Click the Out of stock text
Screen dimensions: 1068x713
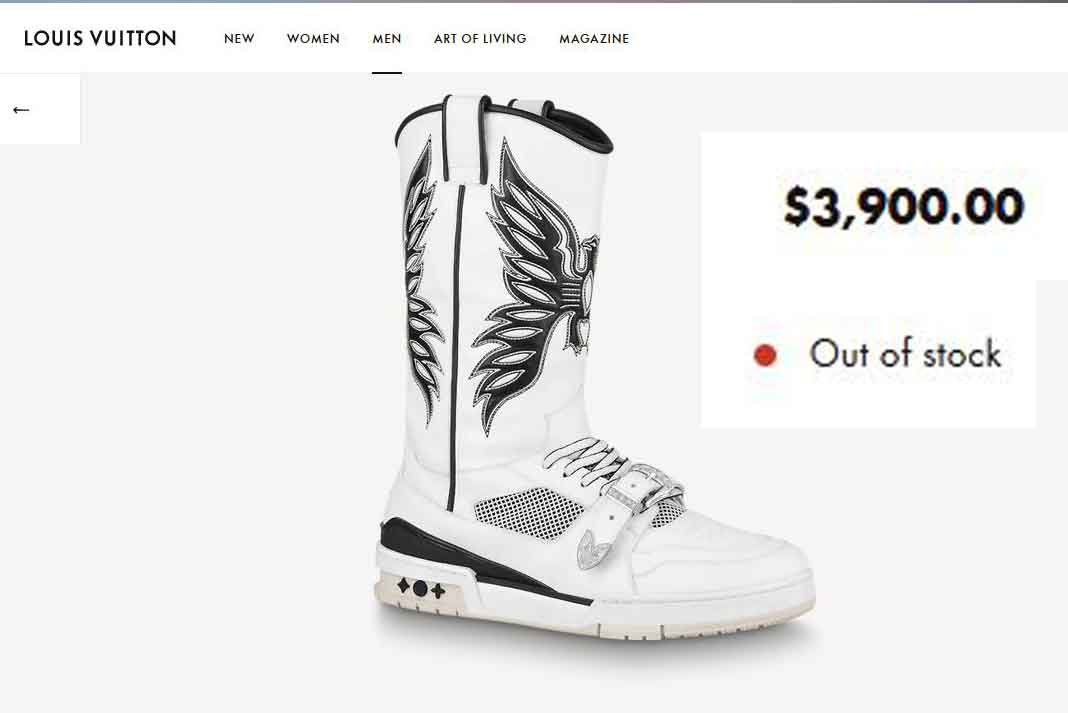[x=905, y=353]
